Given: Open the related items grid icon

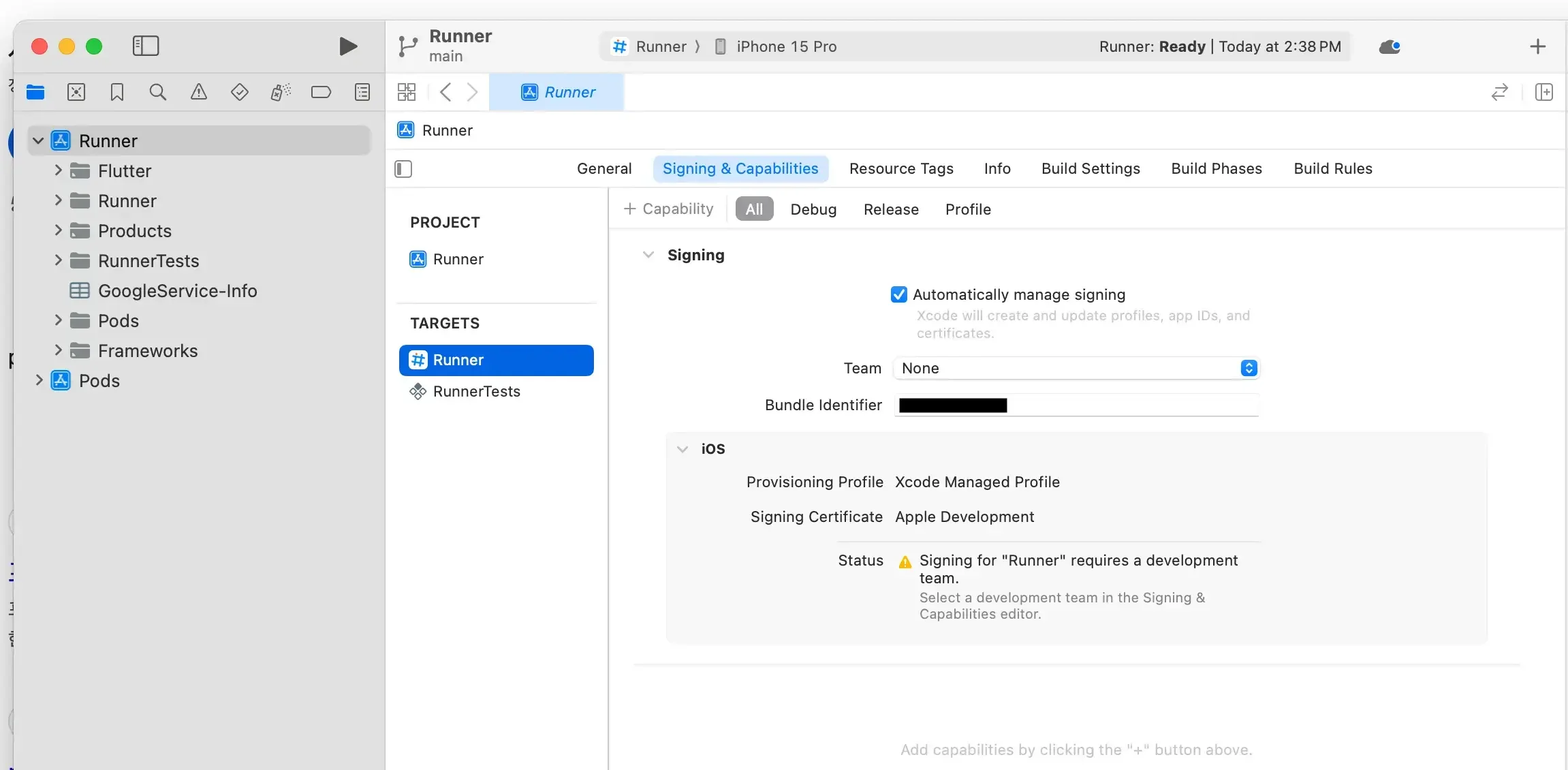Looking at the screenshot, I should click(407, 92).
